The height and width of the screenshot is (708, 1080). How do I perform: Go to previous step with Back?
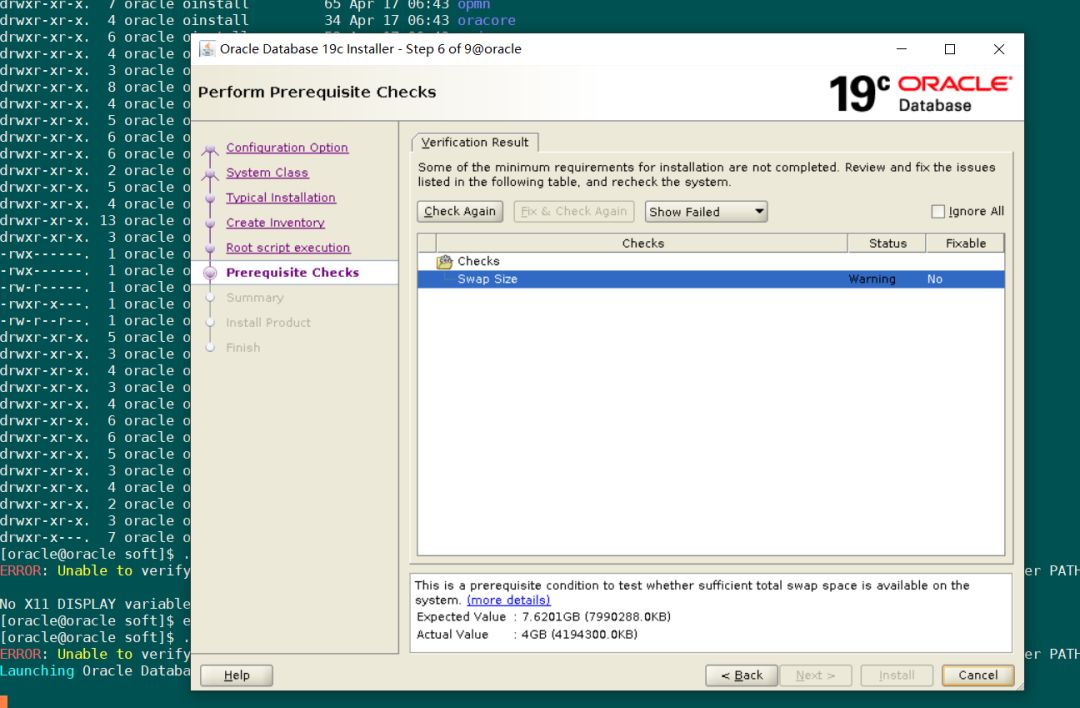(x=741, y=676)
